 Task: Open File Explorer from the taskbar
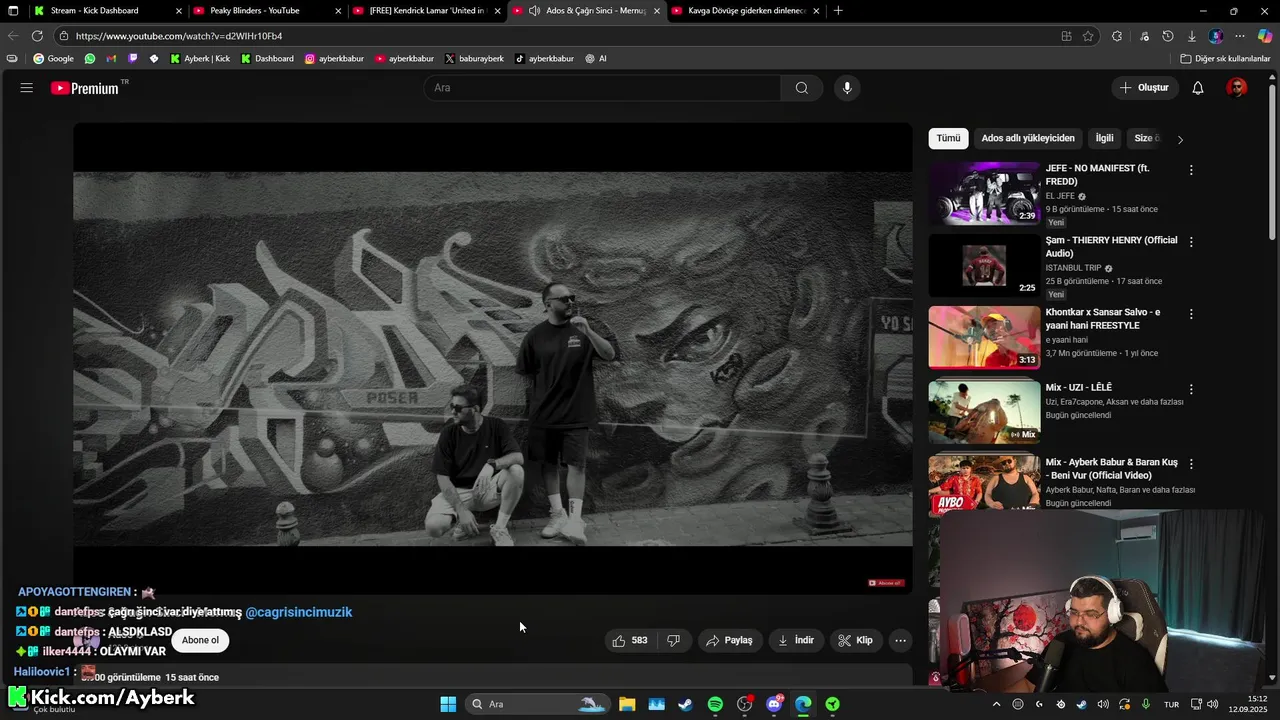tap(627, 704)
